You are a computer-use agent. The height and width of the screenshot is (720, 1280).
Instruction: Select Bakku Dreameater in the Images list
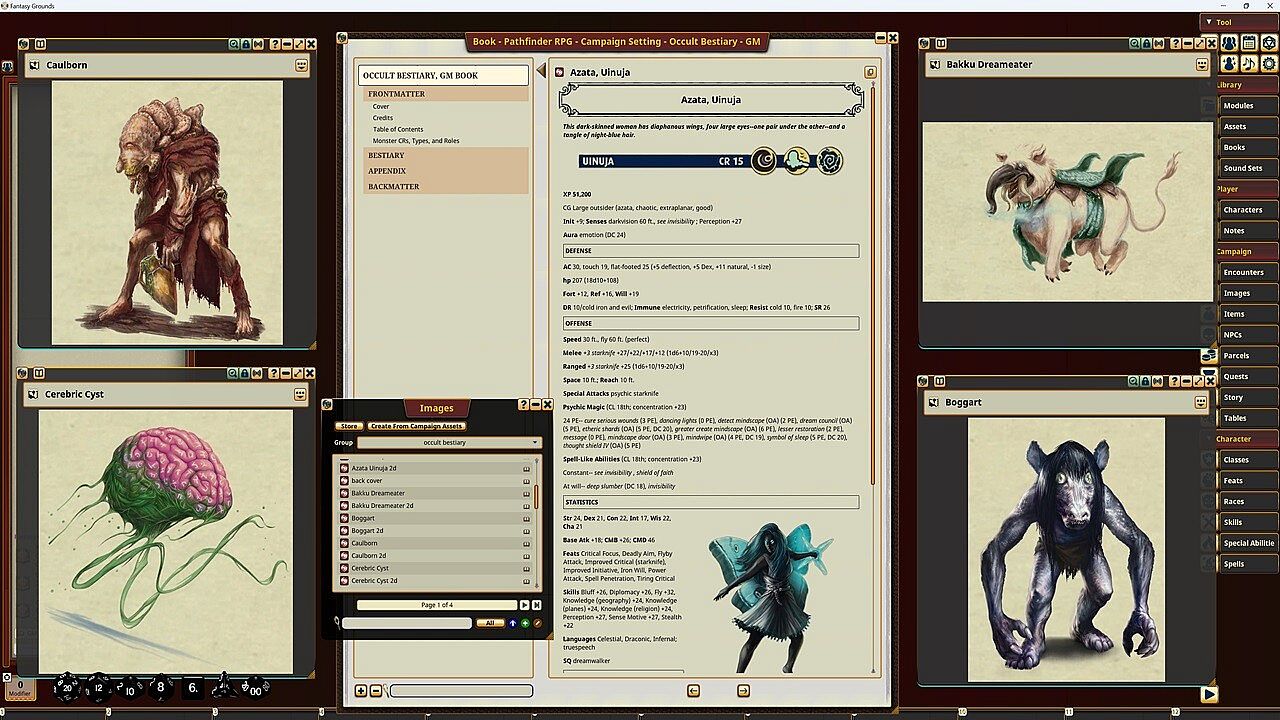point(435,493)
